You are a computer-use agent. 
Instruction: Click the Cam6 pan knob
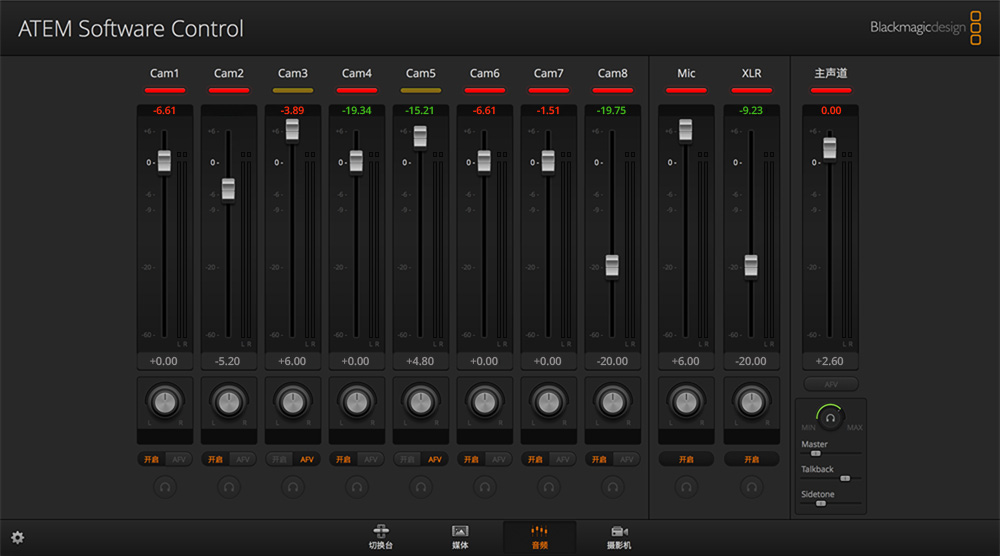coord(485,402)
